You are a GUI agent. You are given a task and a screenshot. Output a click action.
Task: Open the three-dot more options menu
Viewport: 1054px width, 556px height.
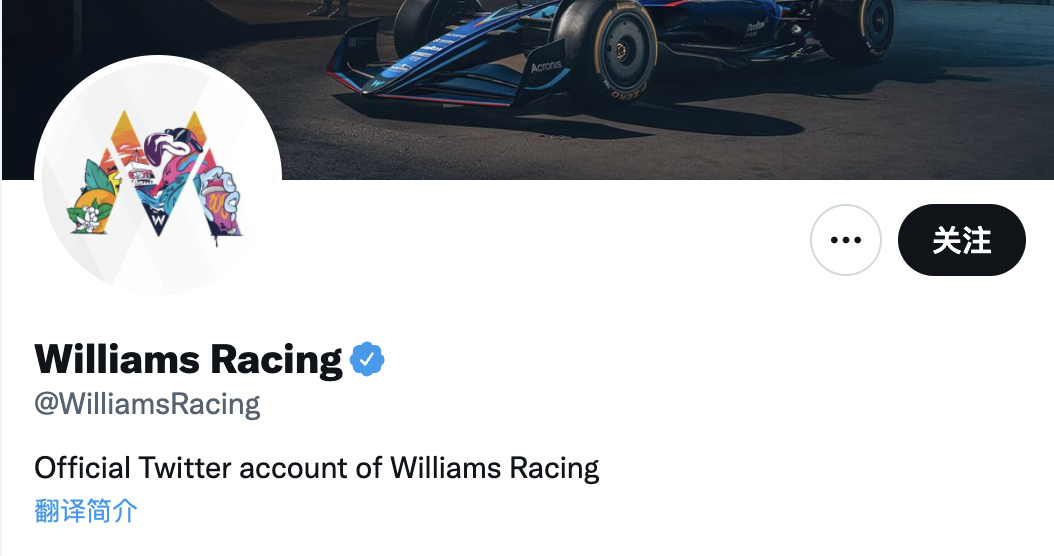[x=845, y=240]
